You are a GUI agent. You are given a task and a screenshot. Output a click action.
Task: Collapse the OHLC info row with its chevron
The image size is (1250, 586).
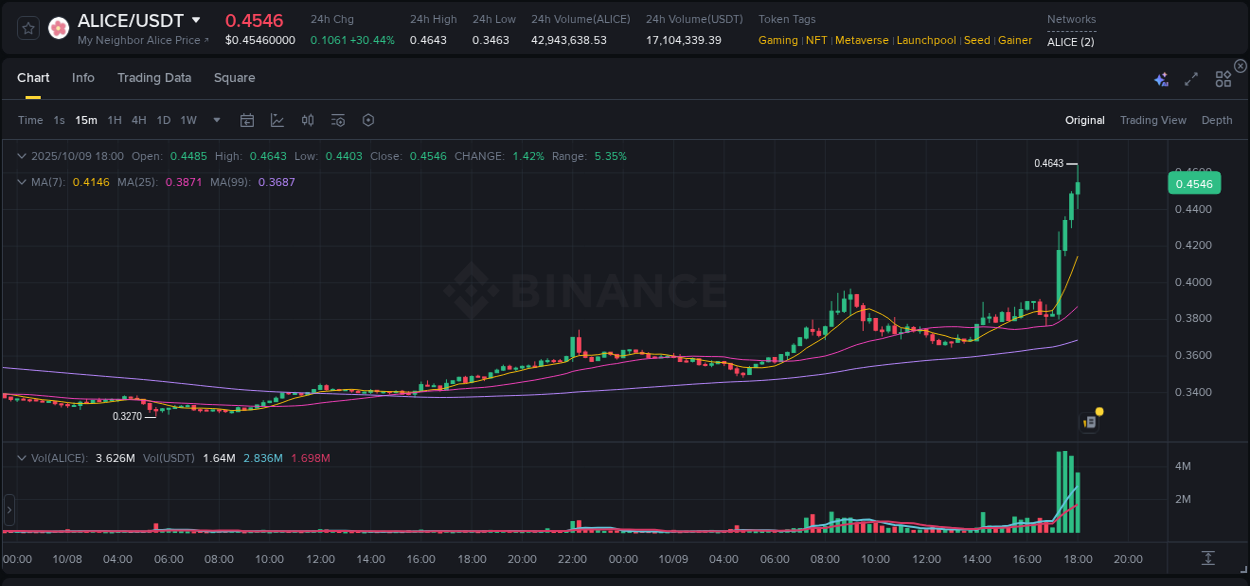[x=21, y=156]
